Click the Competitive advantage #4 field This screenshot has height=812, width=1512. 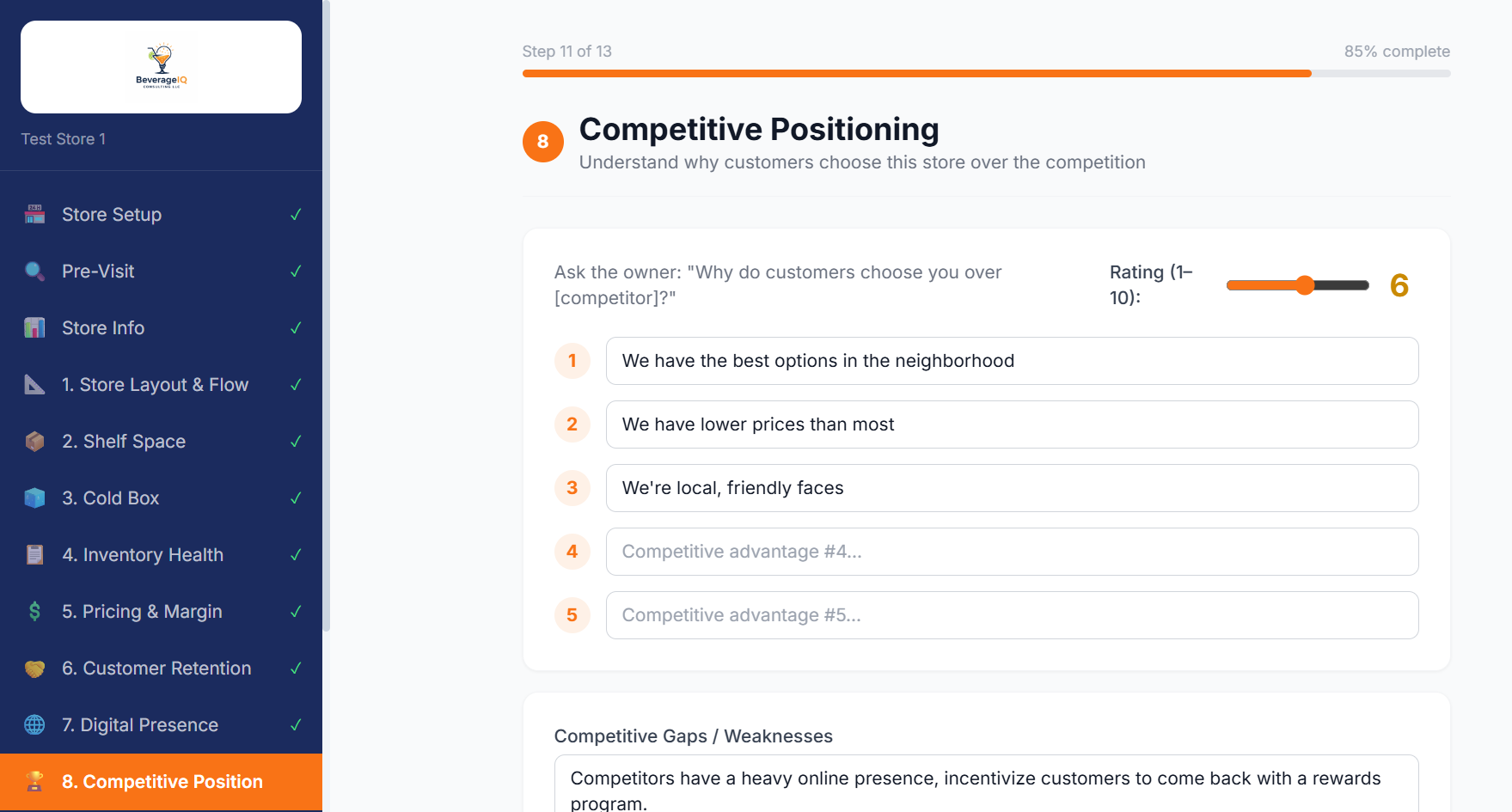coord(1012,552)
